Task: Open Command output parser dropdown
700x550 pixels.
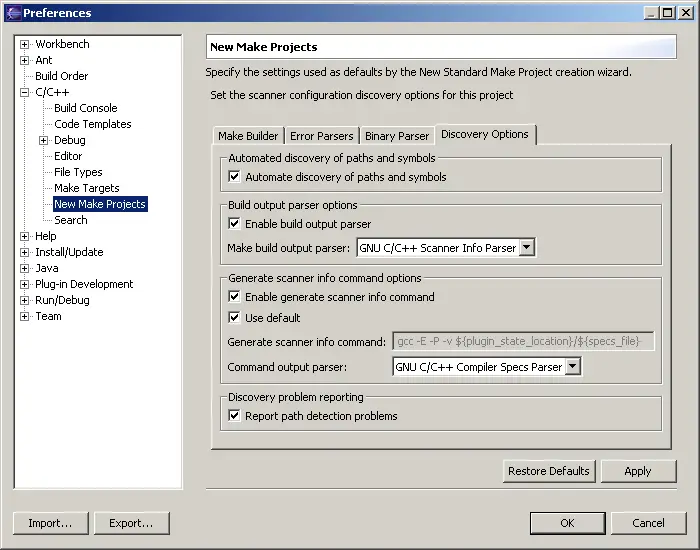Action: click(572, 367)
